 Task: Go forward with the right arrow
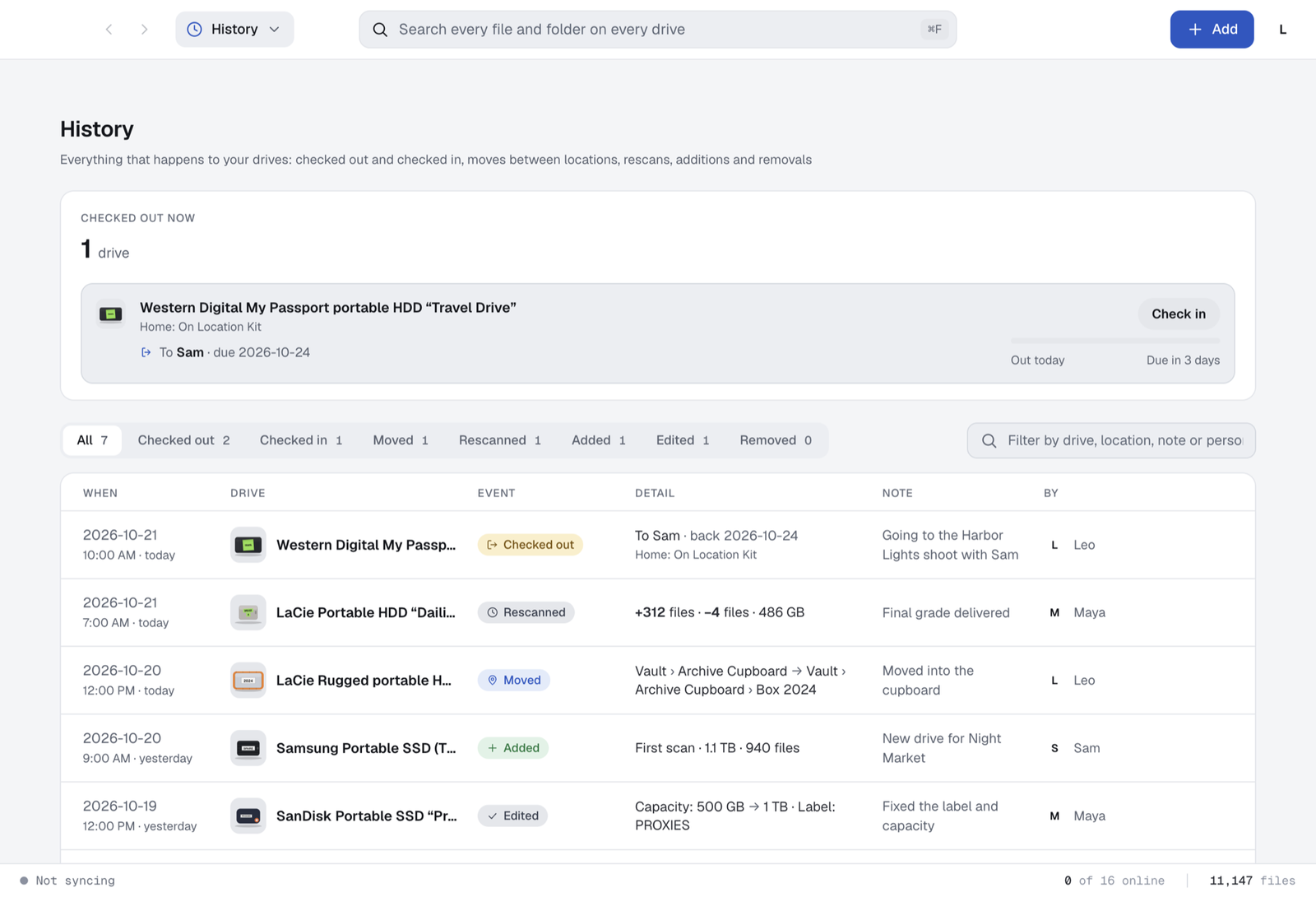point(144,30)
